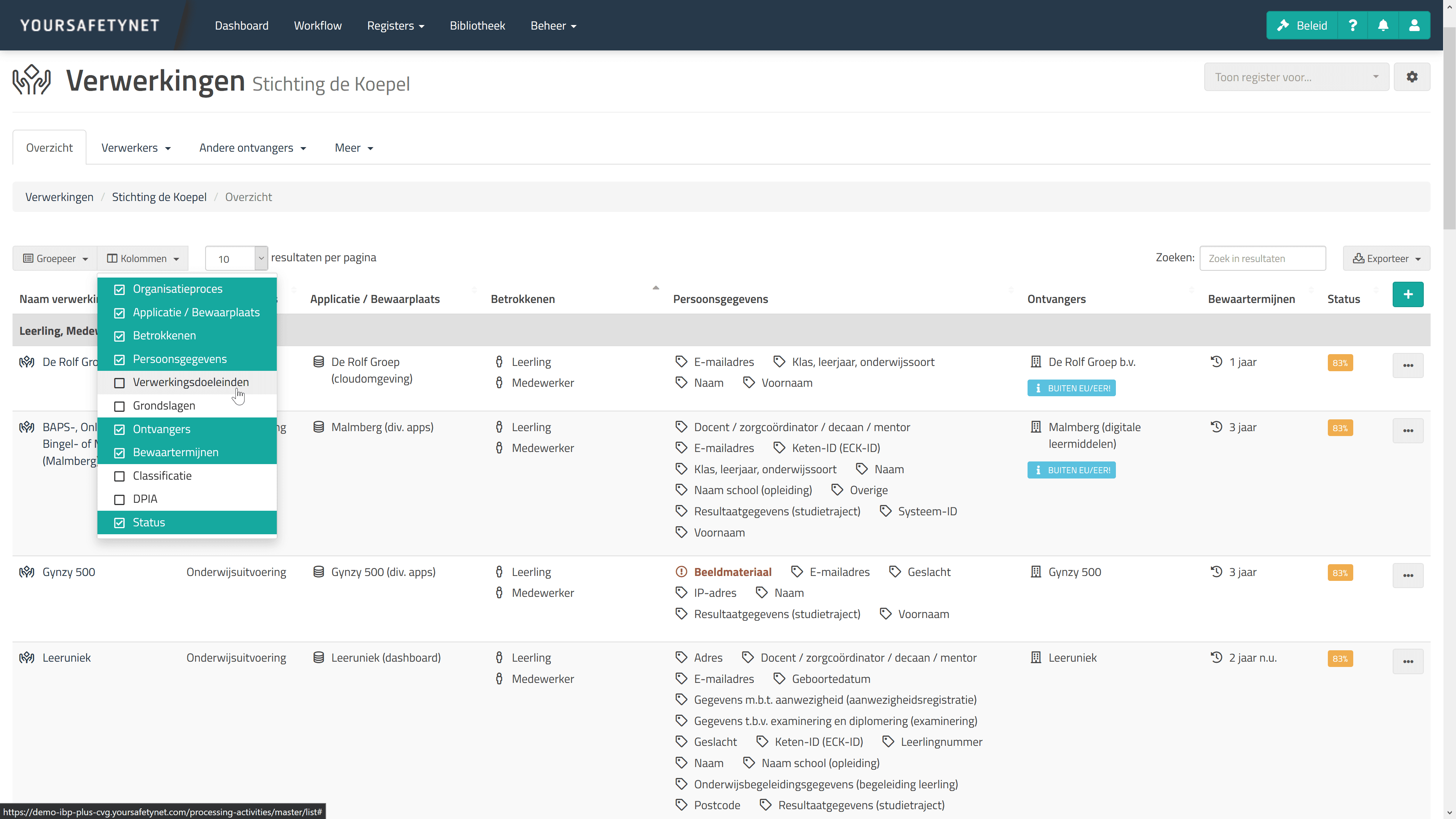Switch to the Verwerkers tab
The height and width of the screenshot is (819, 1456).
point(136,147)
